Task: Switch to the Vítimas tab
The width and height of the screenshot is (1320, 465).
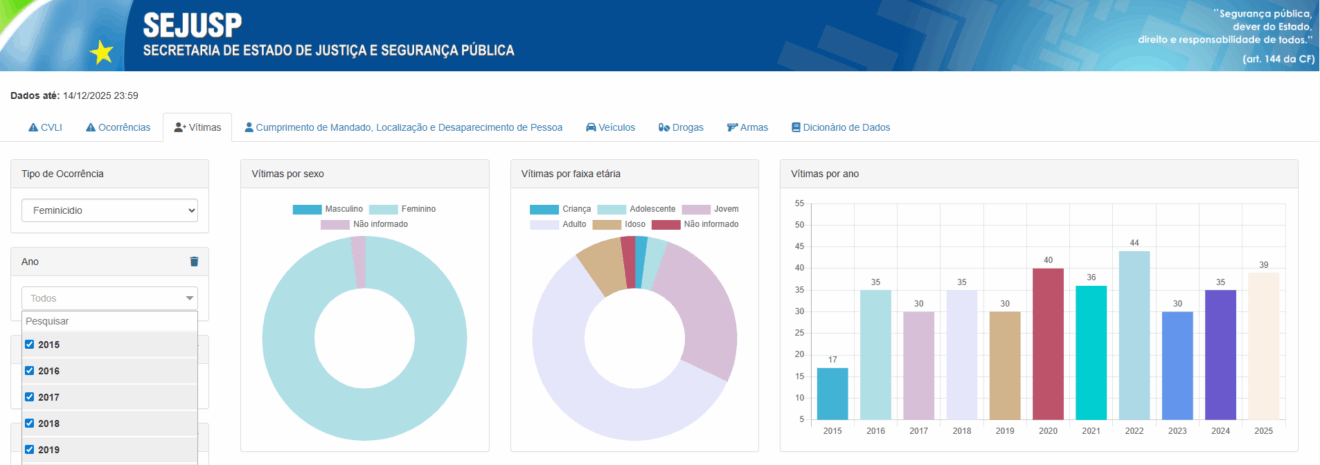Action: tap(197, 128)
